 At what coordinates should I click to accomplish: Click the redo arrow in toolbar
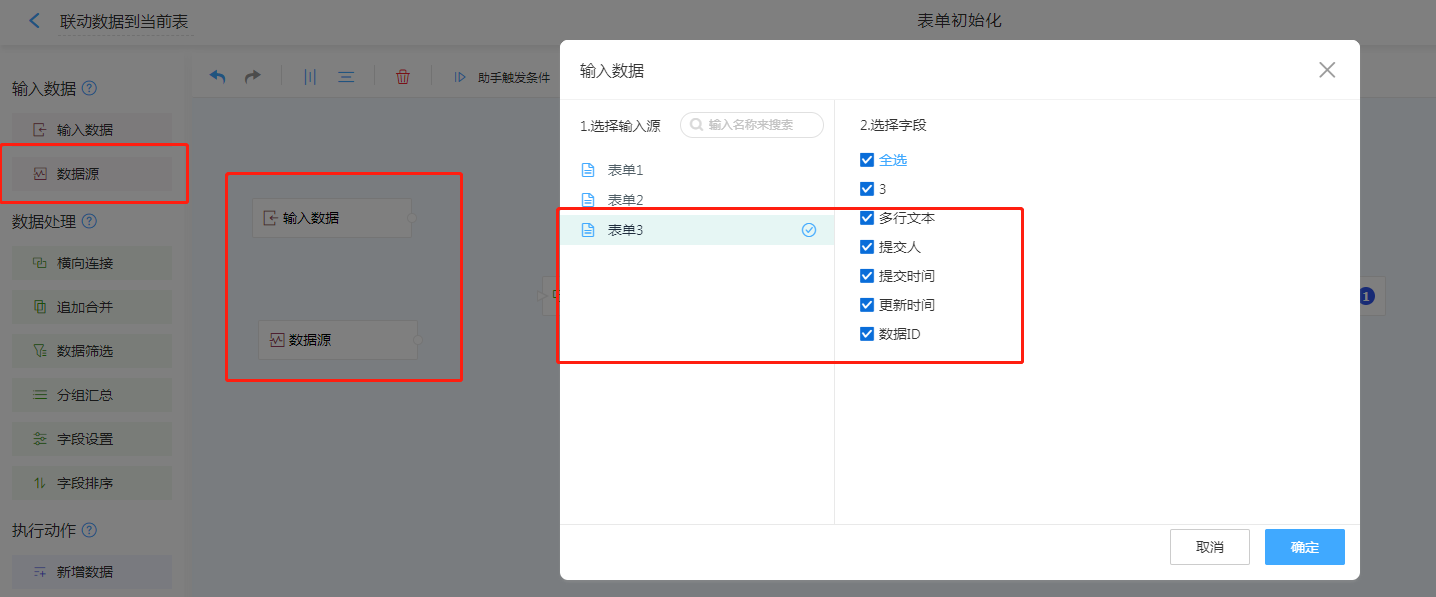tap(253, 77)
